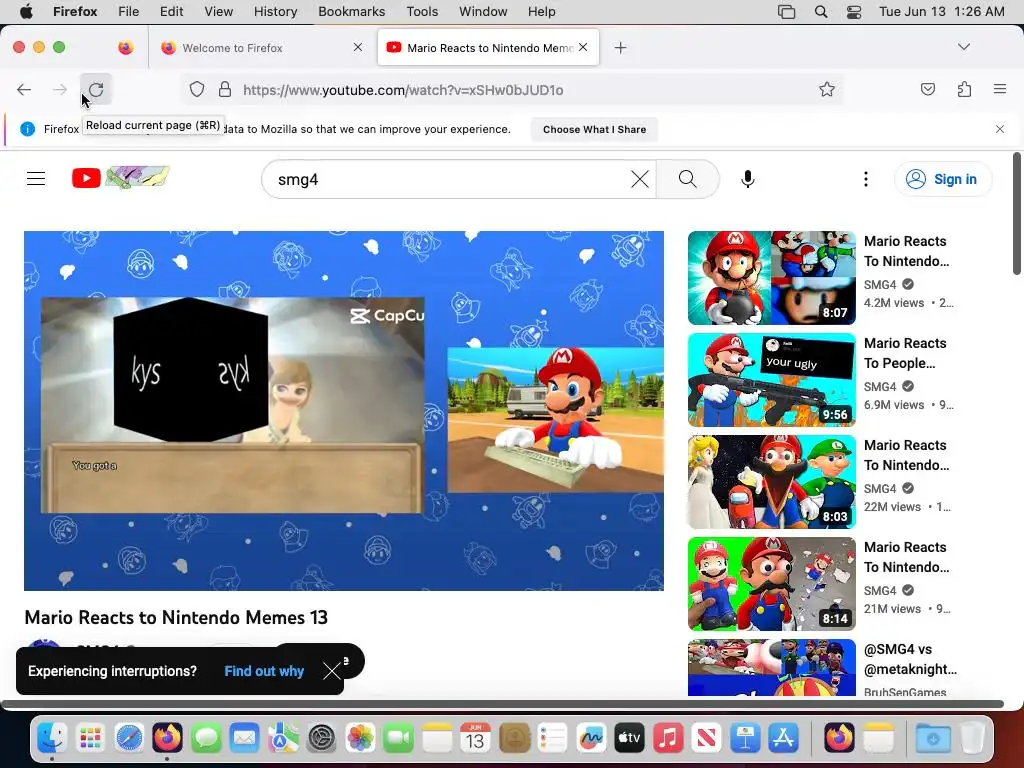
Task: Open macOS Control Center in menu bar
Action: (x=854, y=12)
